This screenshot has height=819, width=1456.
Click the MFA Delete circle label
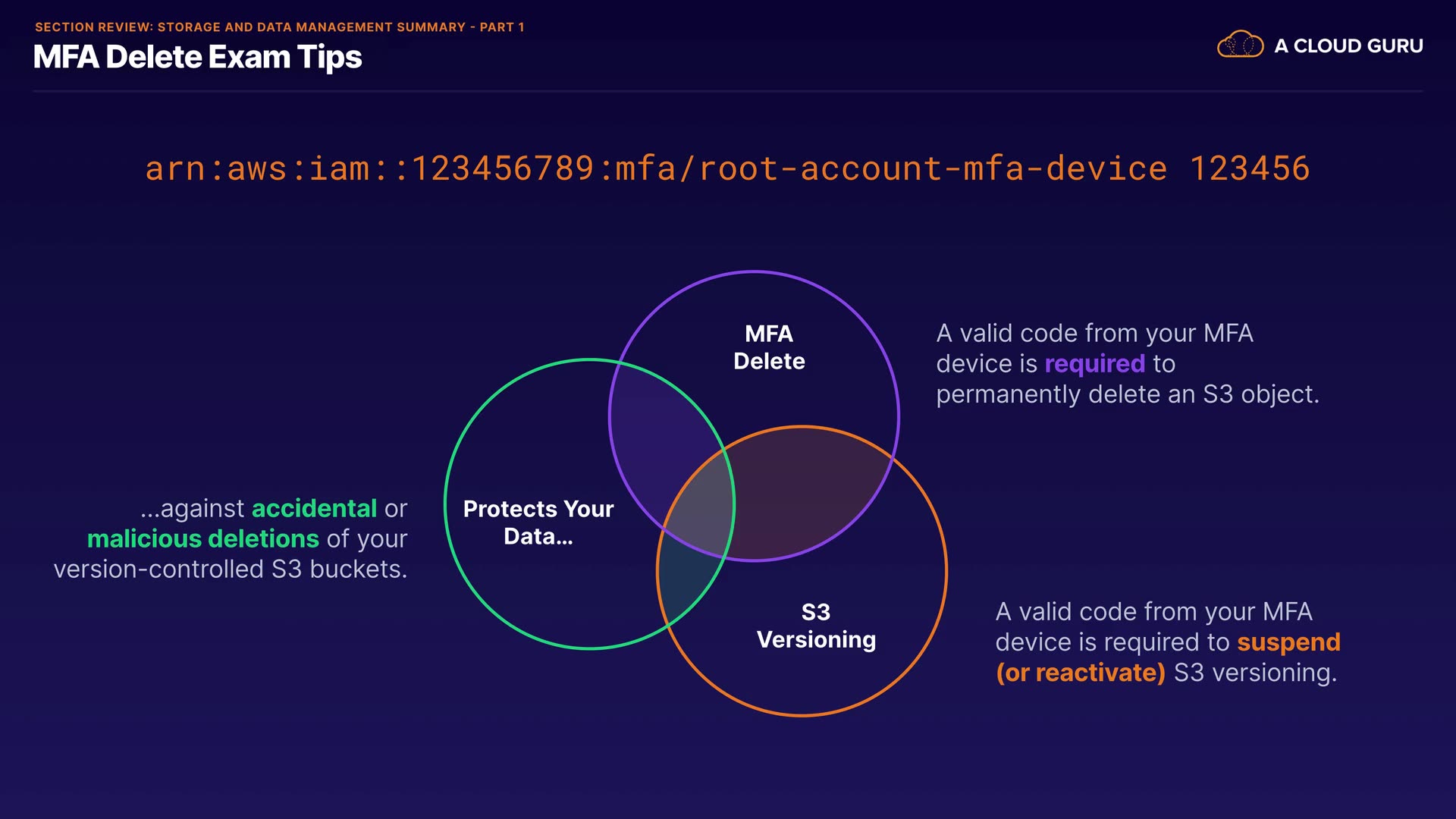pyautogui.click(x=769, y=347)
